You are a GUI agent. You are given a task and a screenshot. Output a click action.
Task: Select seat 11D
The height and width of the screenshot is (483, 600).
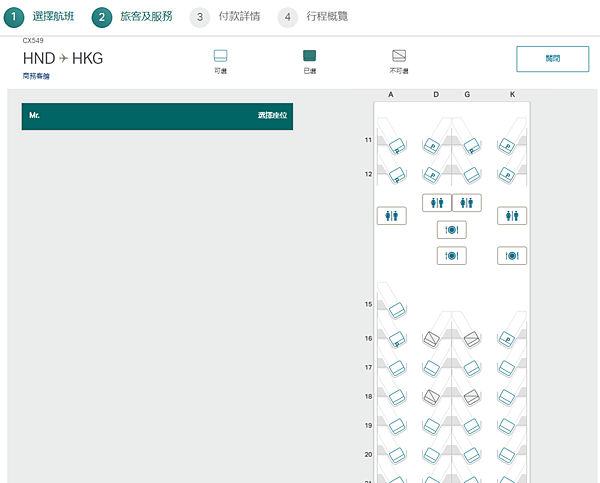(431, 146)
